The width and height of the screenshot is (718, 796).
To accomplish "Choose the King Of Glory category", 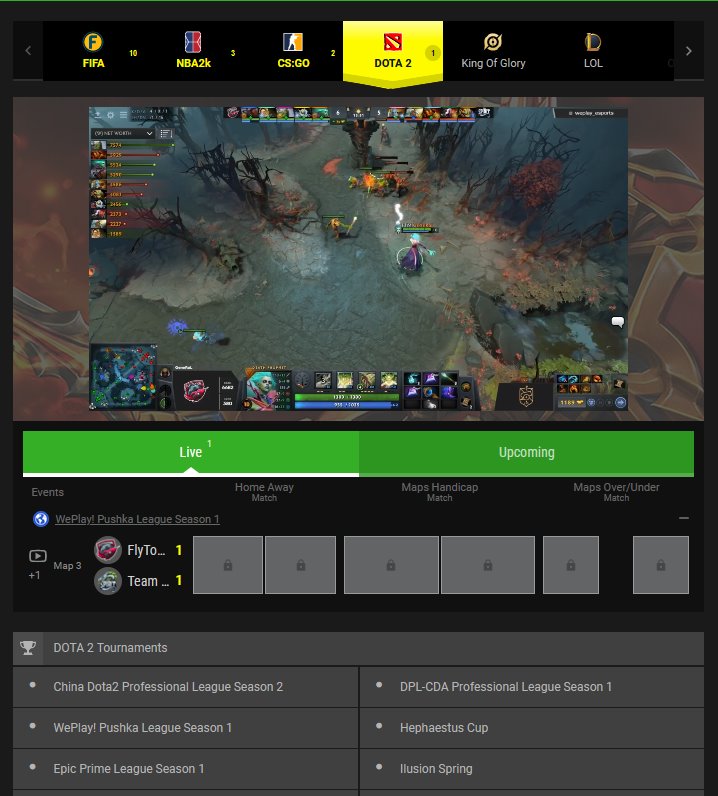I will coord(493,51).
